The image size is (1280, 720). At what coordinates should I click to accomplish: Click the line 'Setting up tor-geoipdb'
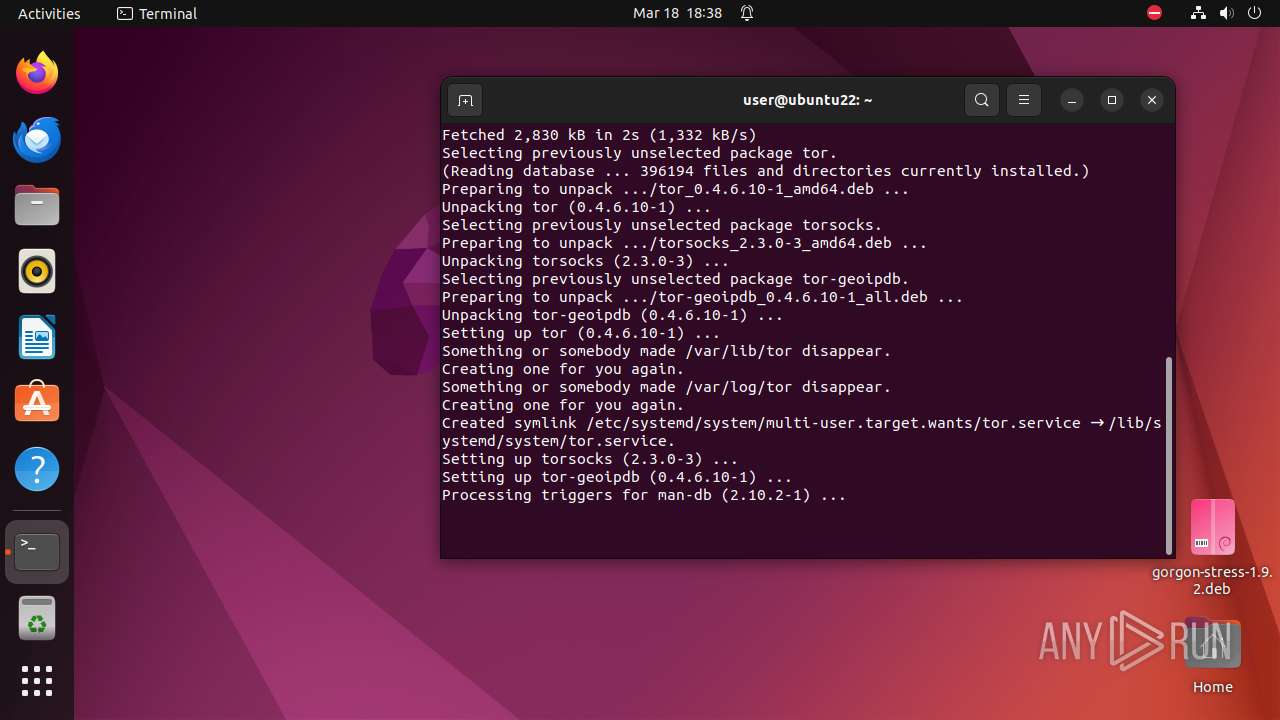617,477
